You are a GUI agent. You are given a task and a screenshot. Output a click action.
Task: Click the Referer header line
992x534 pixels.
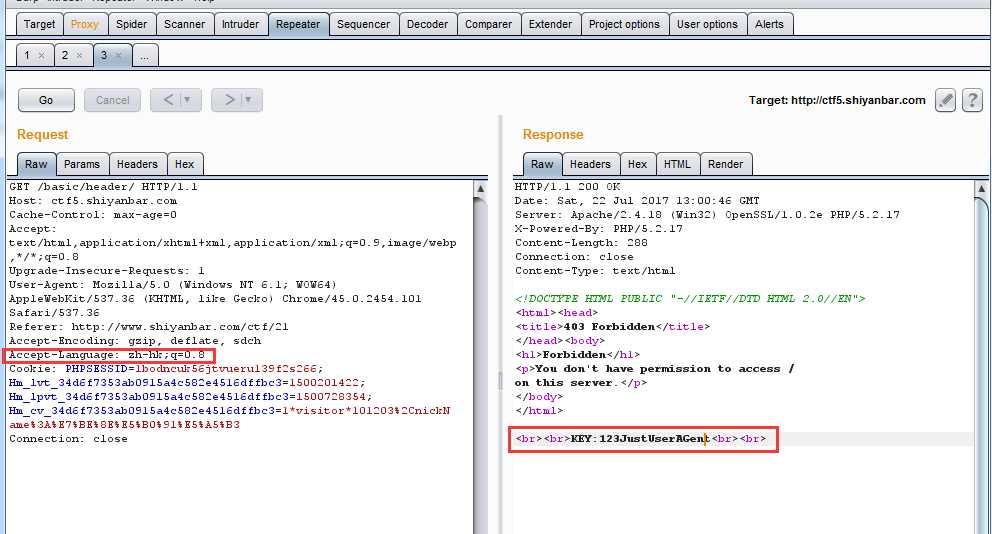point(149,326)
